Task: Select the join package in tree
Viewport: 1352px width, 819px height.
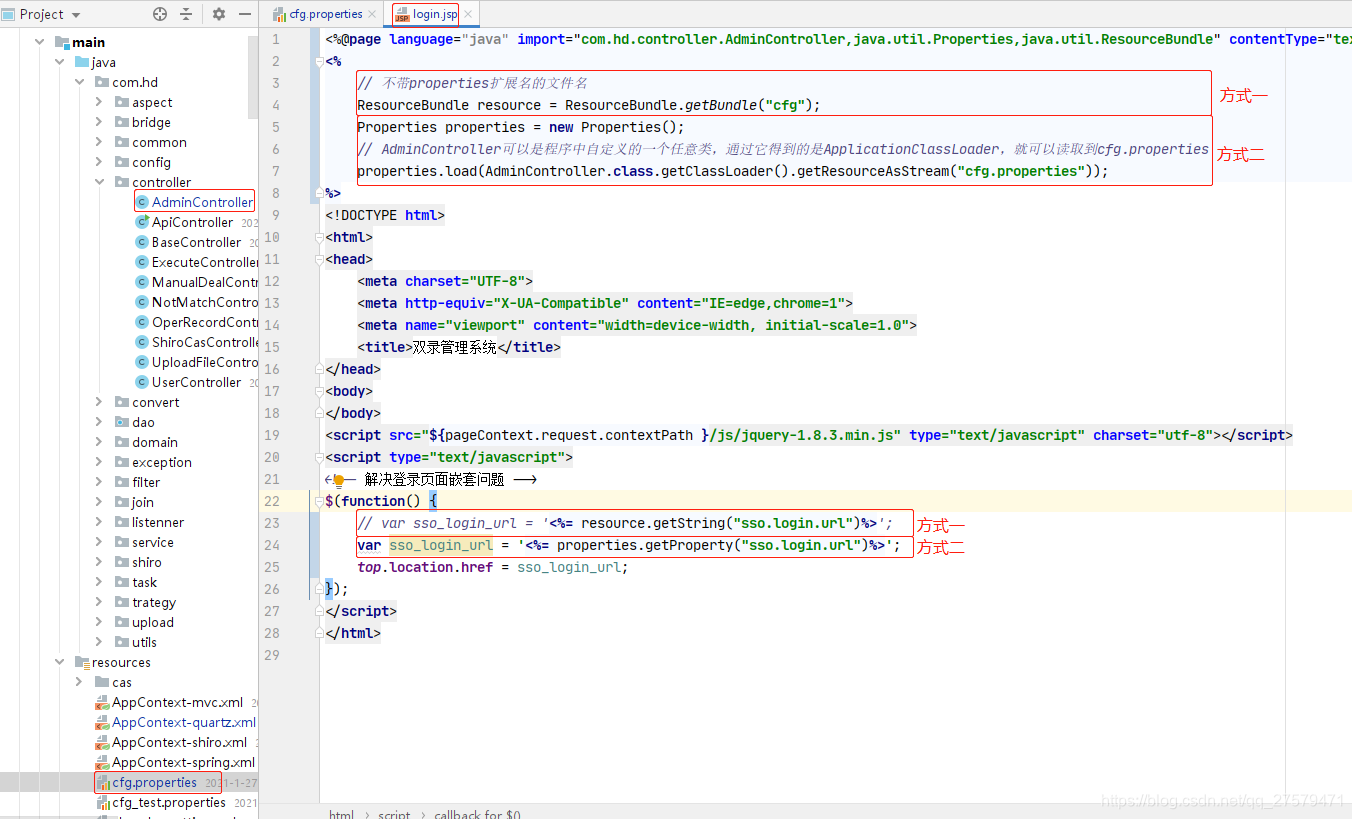Action: (x=143, y=502)
